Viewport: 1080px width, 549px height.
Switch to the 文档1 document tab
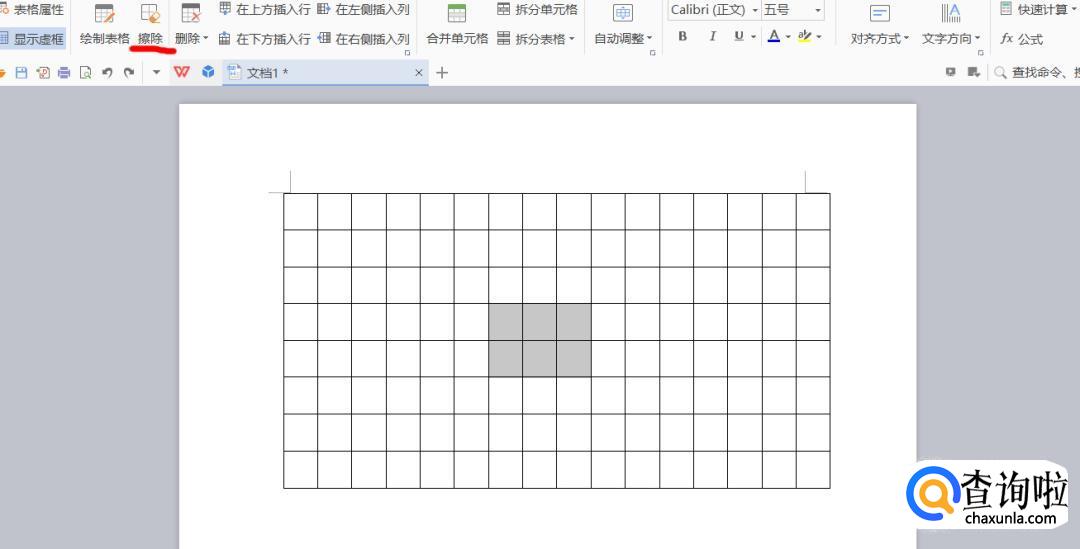[x=267, y=73]
